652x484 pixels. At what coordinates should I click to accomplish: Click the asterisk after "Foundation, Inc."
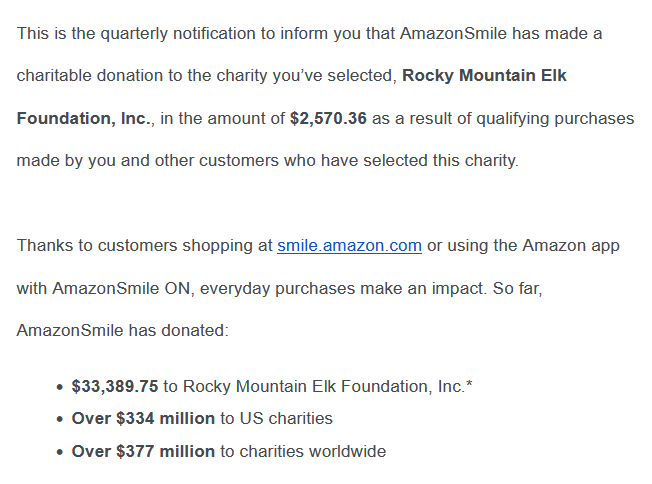(469, 384)
